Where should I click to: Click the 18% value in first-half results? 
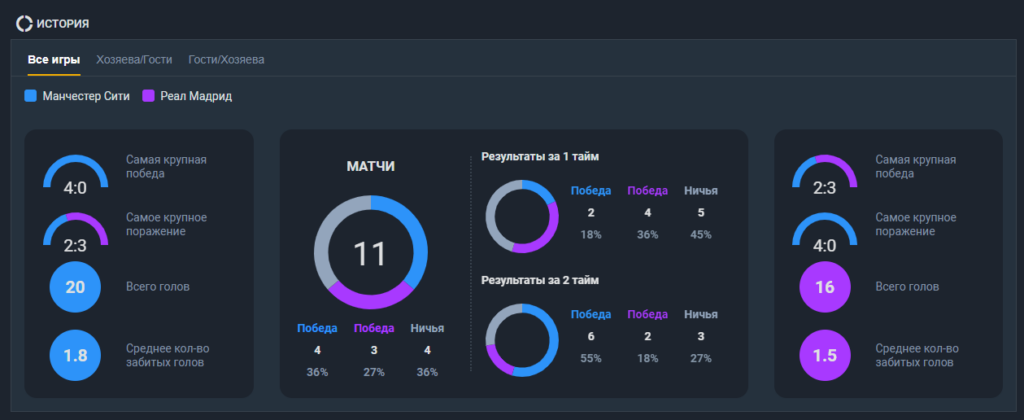(591, 234)
